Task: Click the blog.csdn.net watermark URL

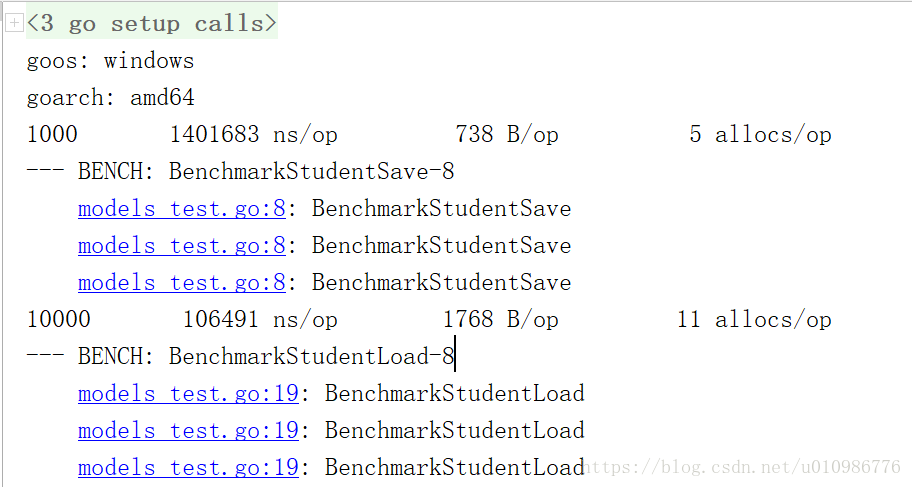Action: pos(743,467)
